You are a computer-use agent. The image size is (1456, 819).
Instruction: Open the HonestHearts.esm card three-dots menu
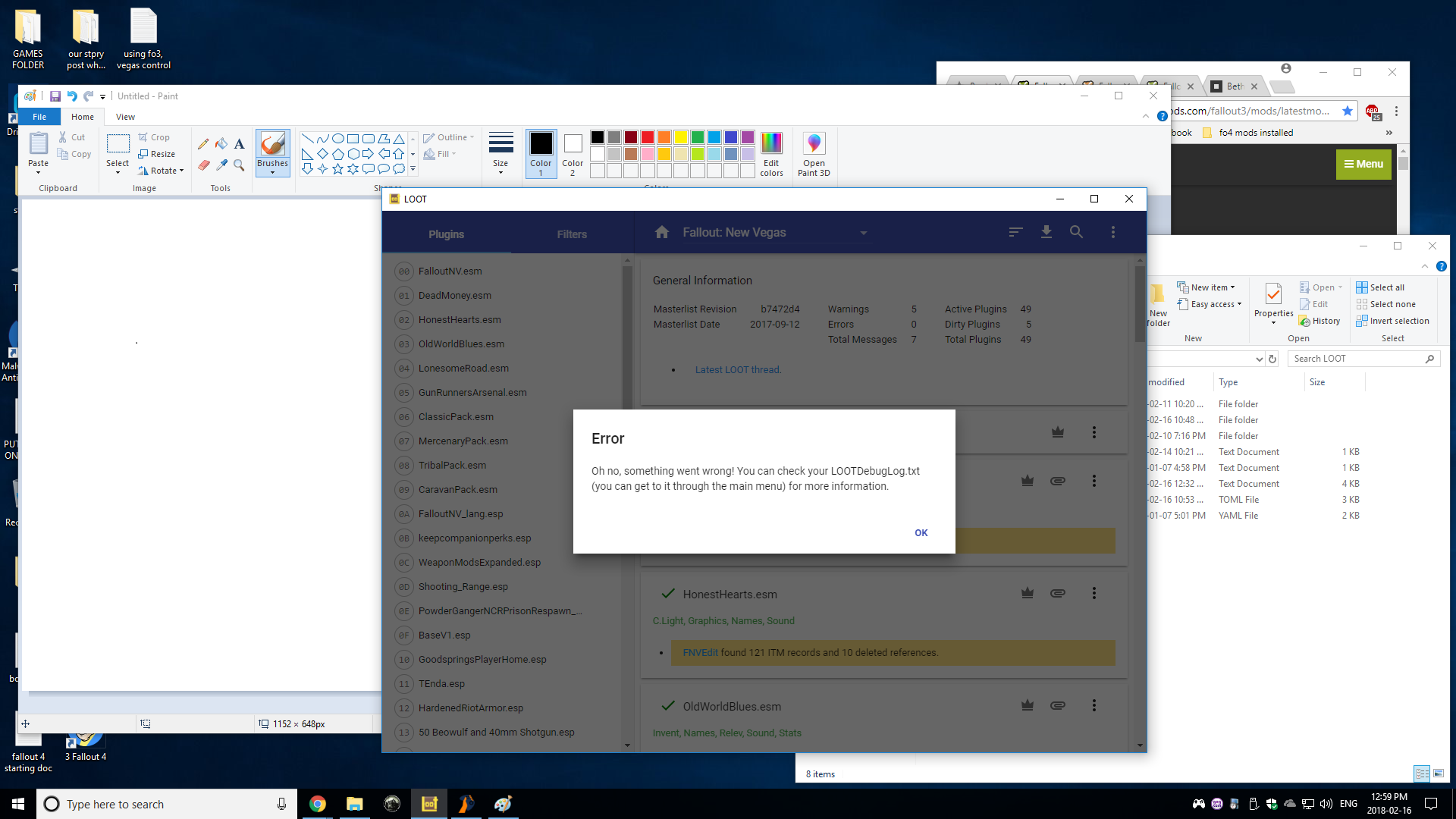[1094, 593]
